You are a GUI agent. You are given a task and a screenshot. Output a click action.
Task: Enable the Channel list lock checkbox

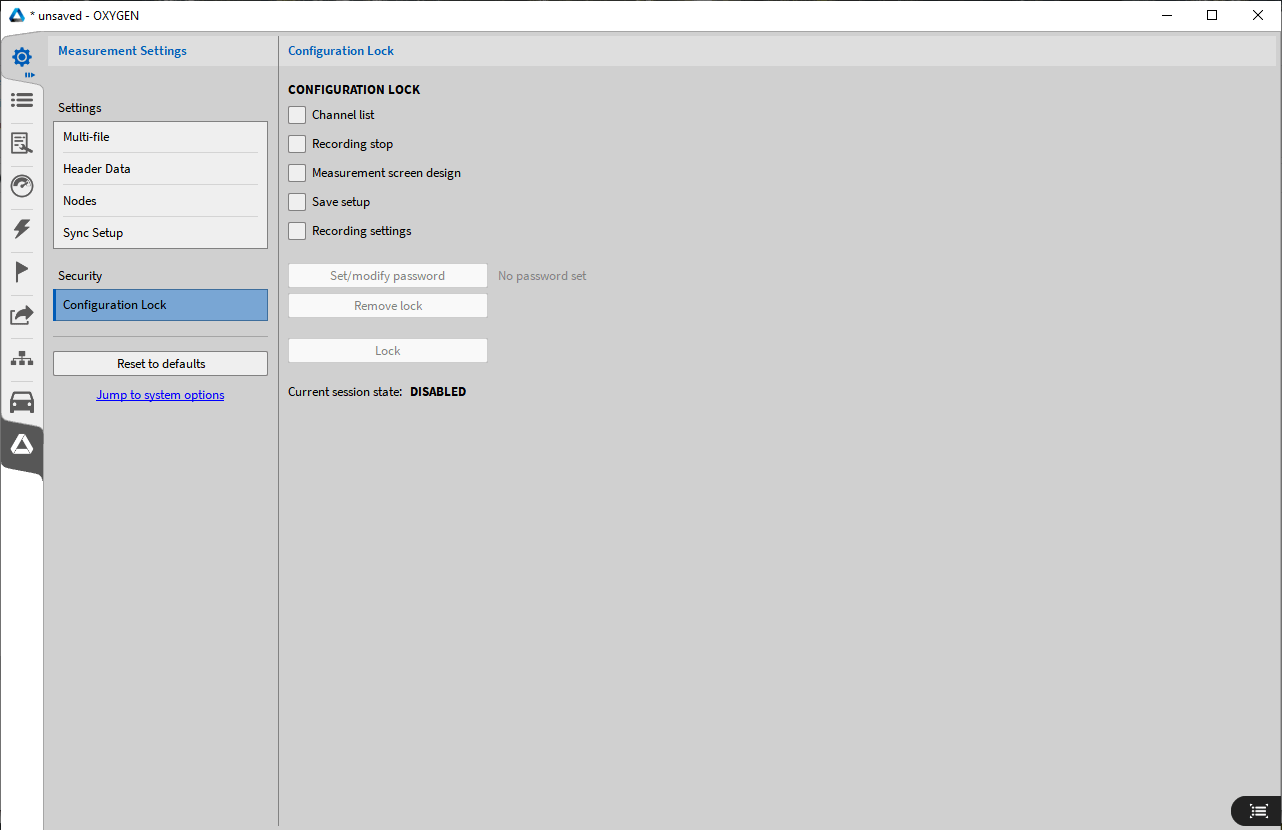pos(297,115)
